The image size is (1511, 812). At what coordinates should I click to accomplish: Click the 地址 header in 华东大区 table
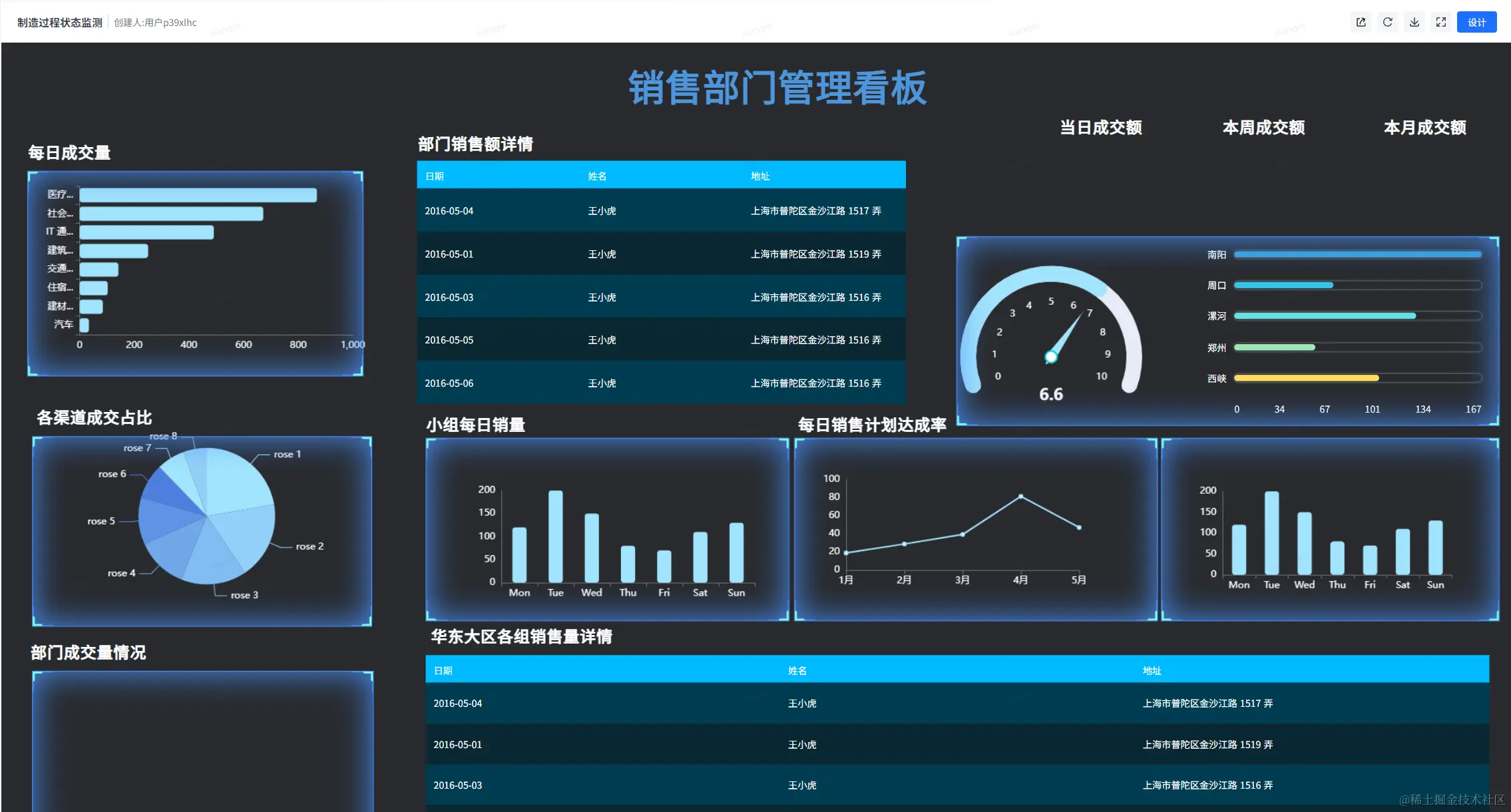(1152, 671)
